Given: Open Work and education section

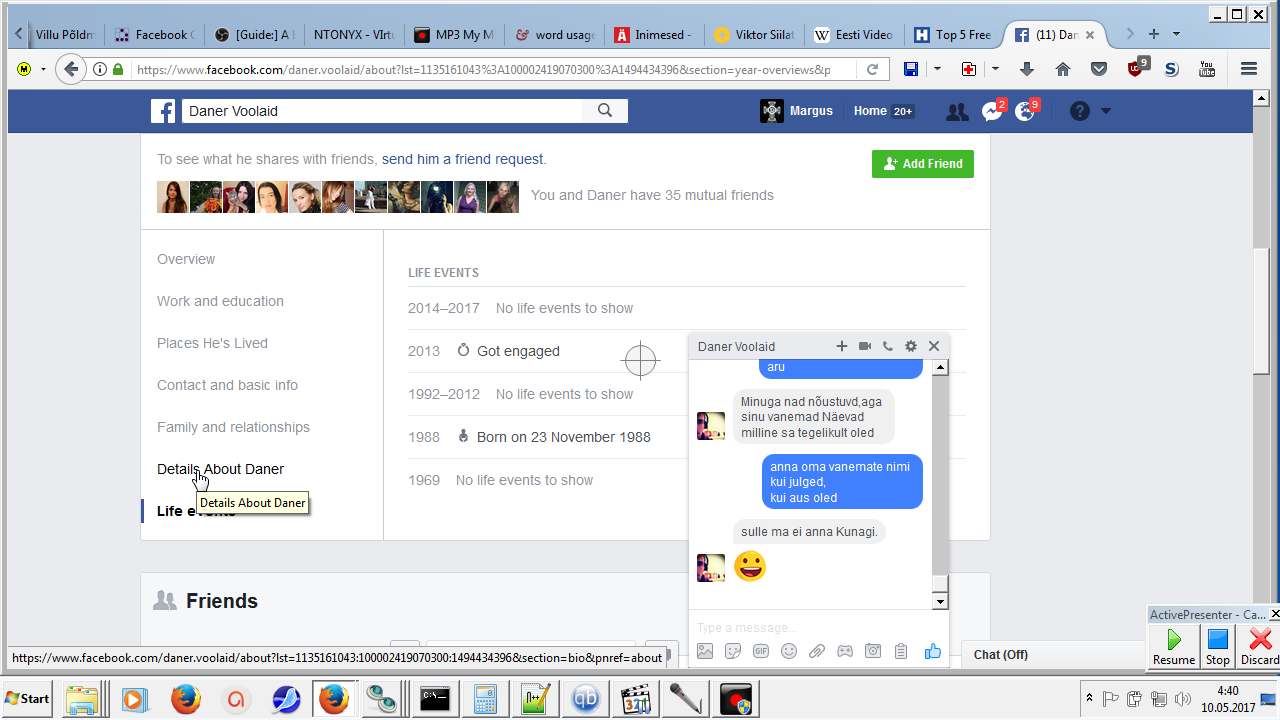Looking at the screenshot, I should (220, 301).
